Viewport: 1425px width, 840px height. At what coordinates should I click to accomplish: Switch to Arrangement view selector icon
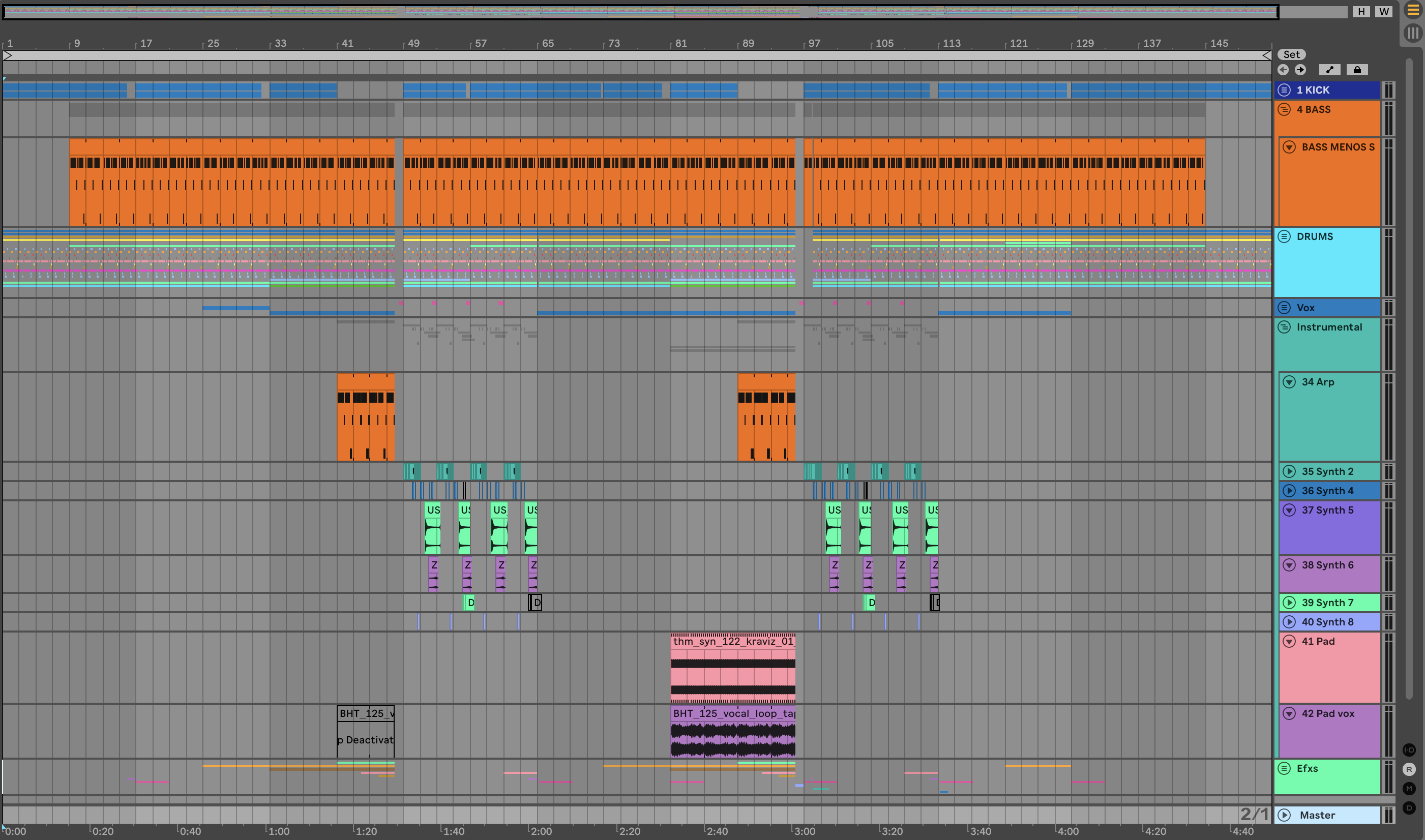click(1413, 11)
